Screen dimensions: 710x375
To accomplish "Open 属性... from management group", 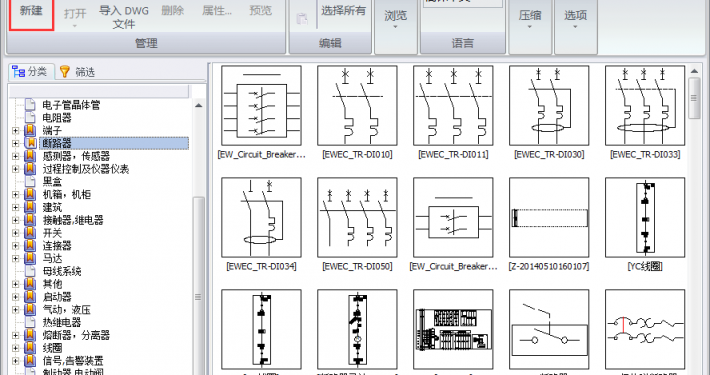I will coord(217,11).
